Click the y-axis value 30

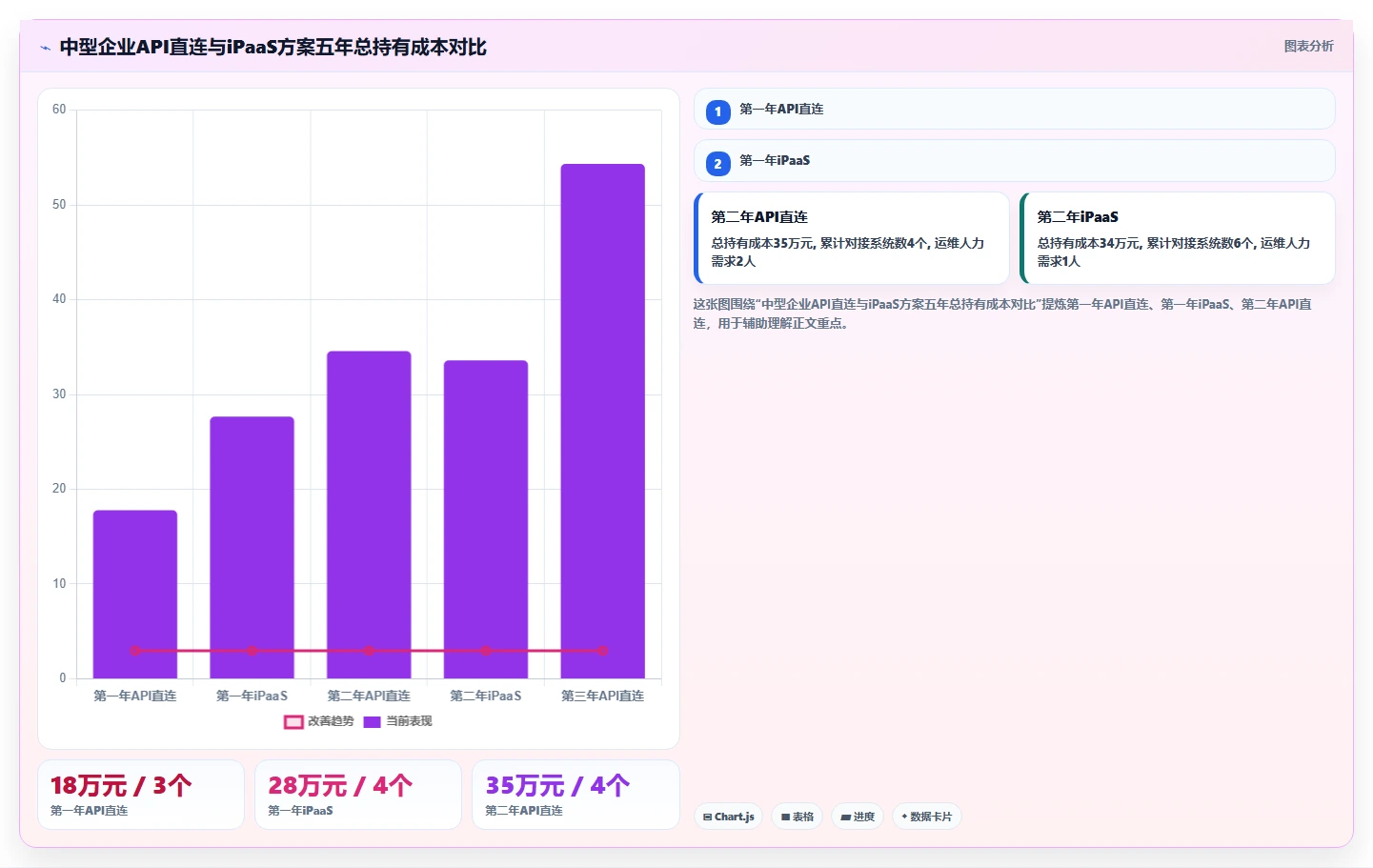point(59,394)
